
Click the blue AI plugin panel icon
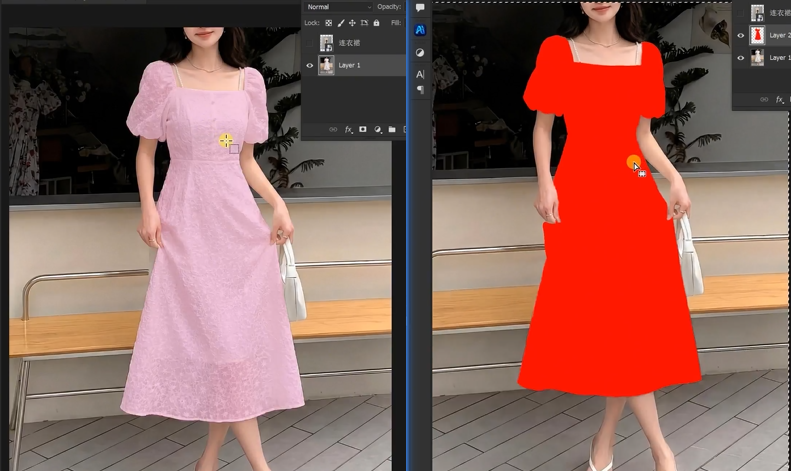420,30
